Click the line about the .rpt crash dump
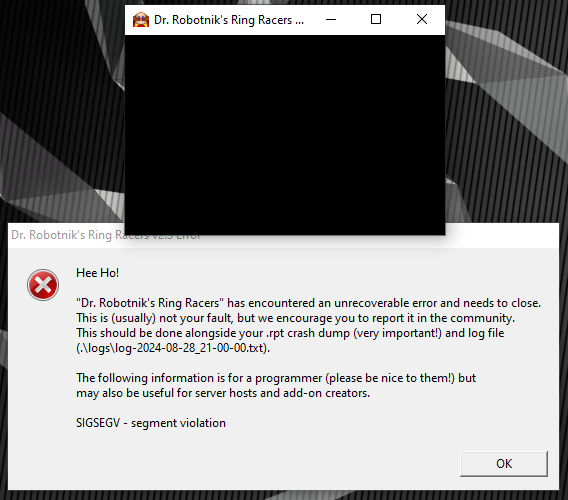This screenshot has height=500, width=568. point(290,333)
